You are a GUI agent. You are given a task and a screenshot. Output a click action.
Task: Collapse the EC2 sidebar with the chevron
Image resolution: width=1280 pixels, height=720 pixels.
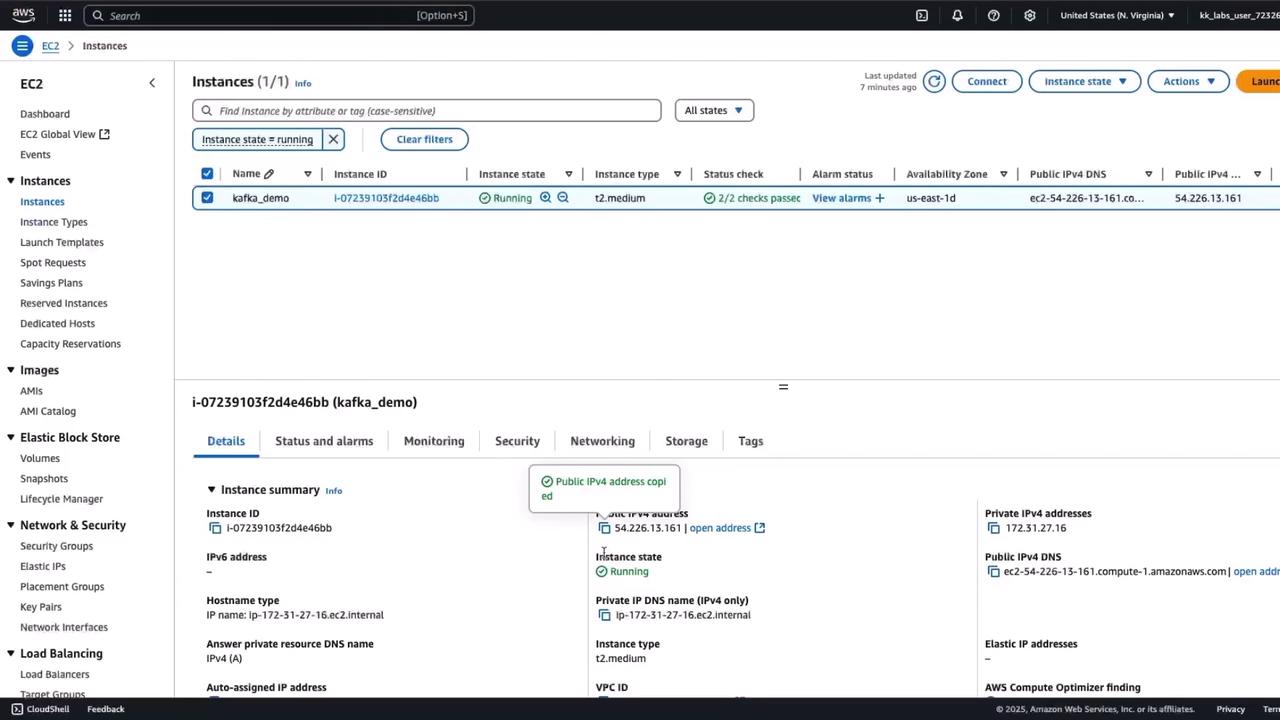tap(152, 83)
